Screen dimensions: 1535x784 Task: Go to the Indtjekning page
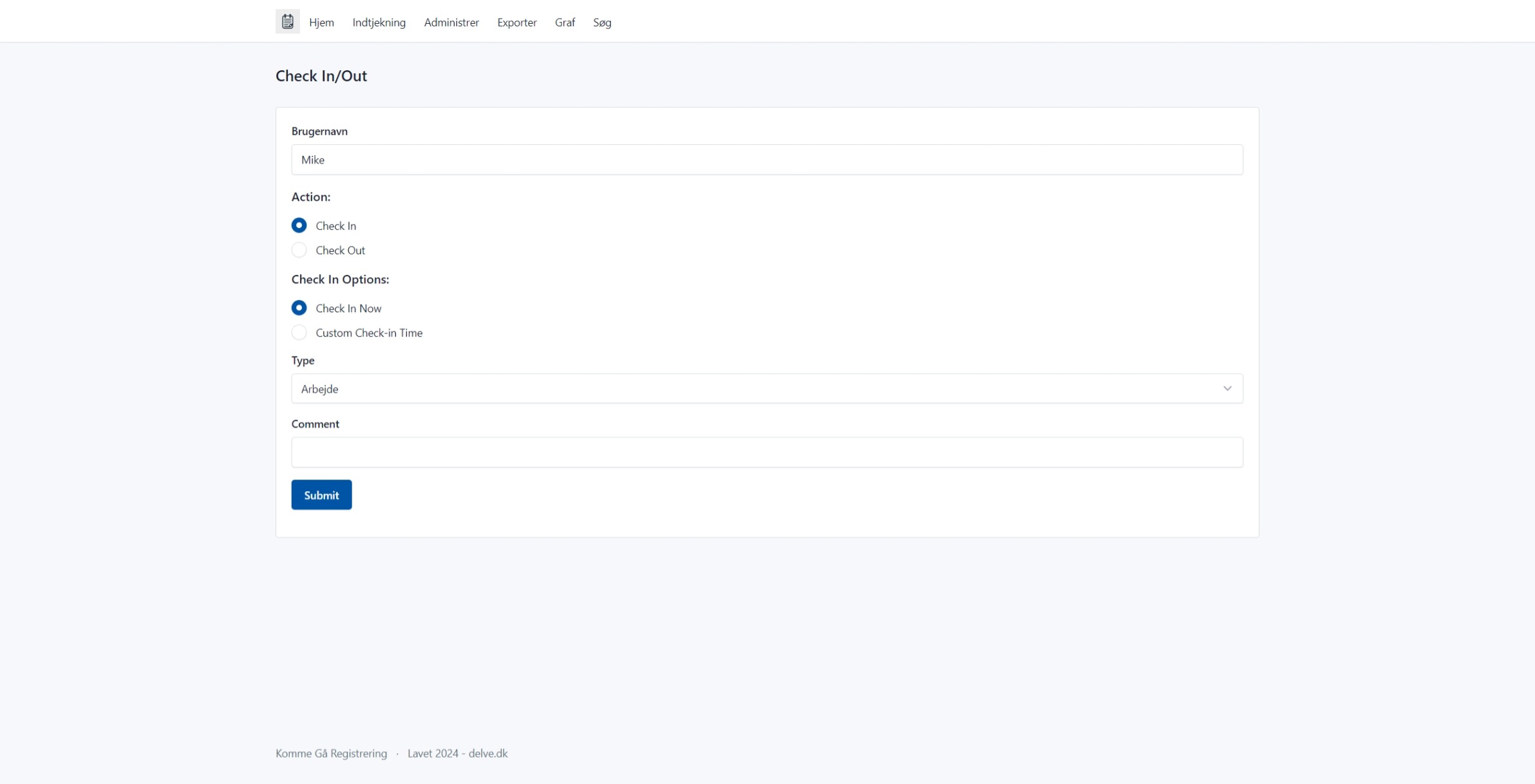[x=379, y=23]
